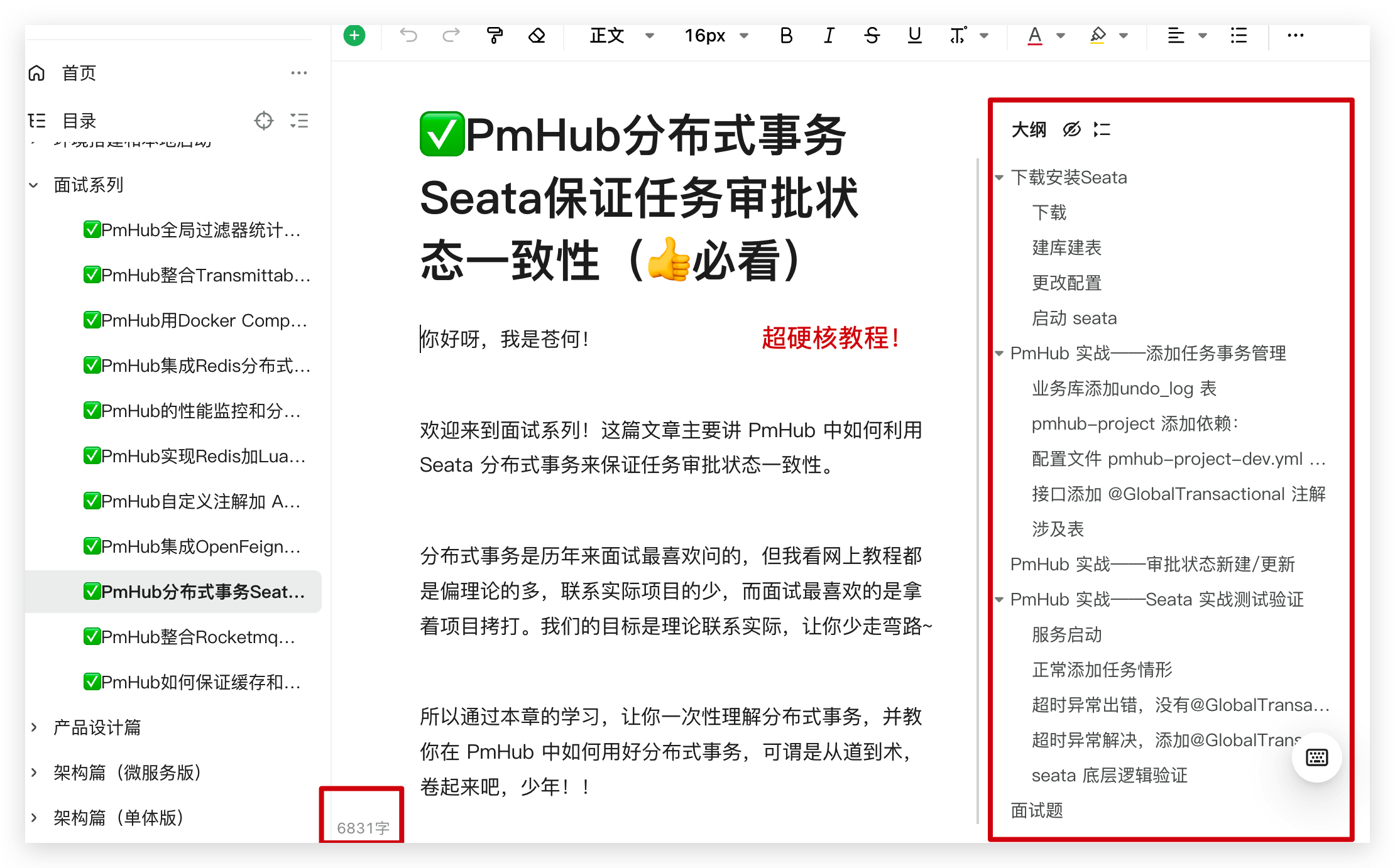Undo the last edit

click(x=408, y=35)
